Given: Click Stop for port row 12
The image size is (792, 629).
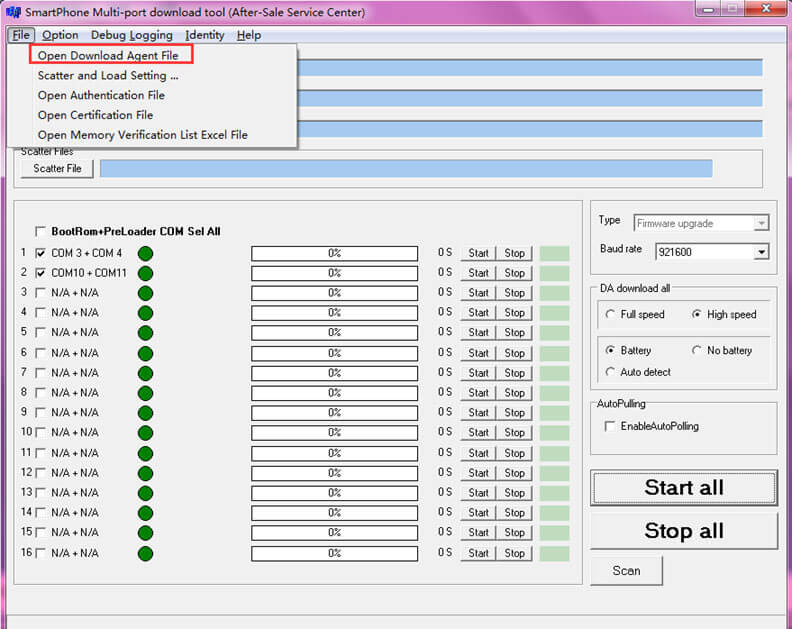Looking at the screenshot, I should pyautogui.click(x=514, y=473).
